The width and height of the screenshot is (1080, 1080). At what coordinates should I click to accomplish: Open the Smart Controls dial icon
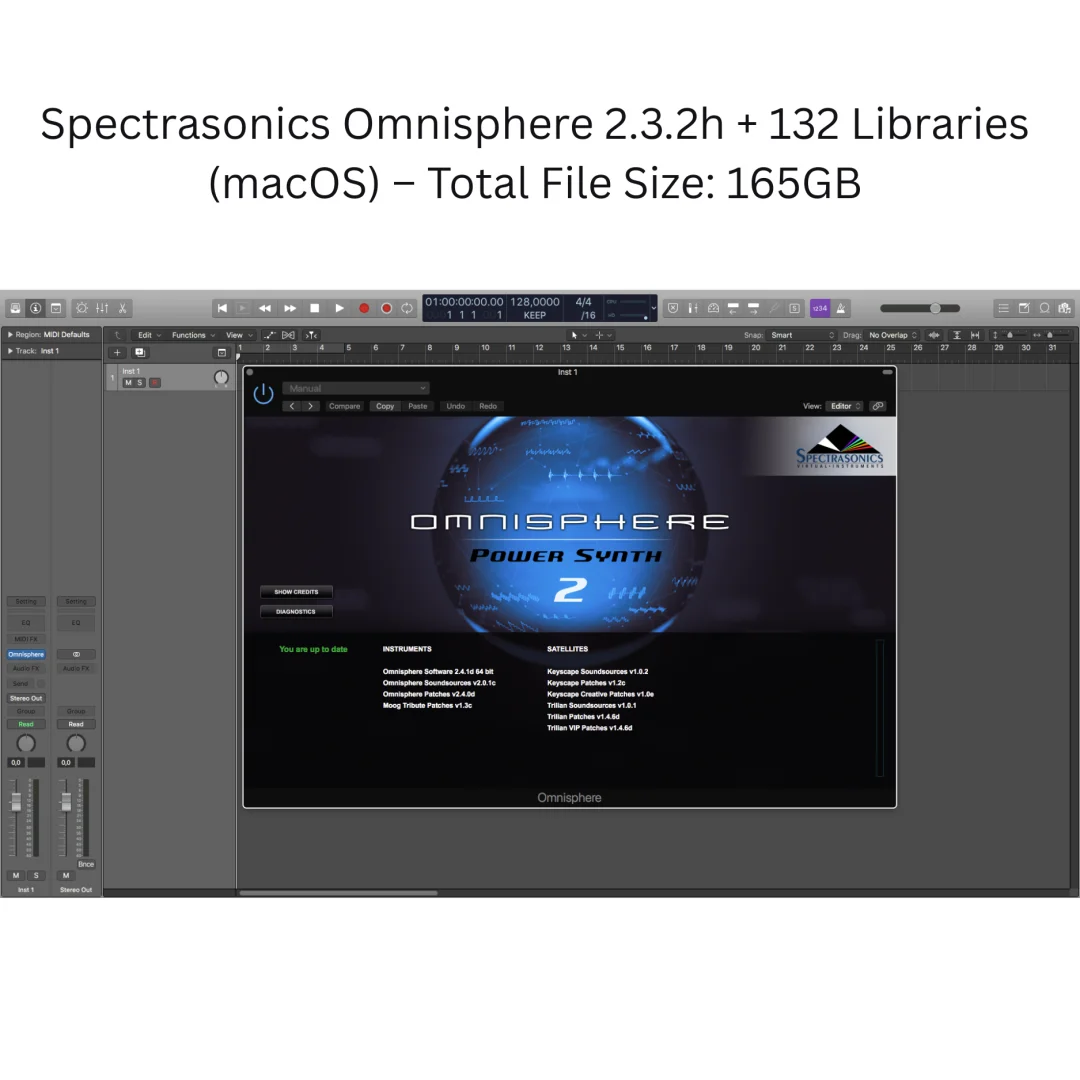tap(81, 308)
